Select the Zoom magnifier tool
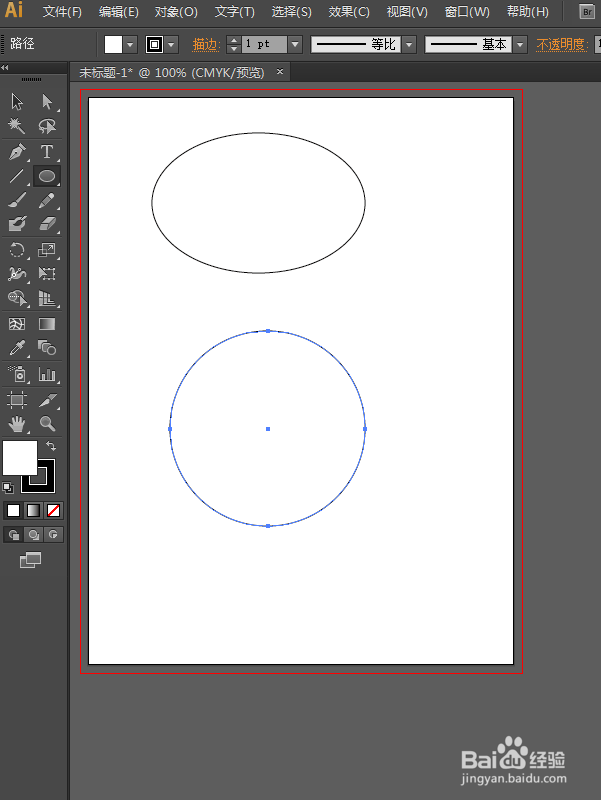Image resolution: width=601 pixels, height=800 pixels. pos(47,423)
